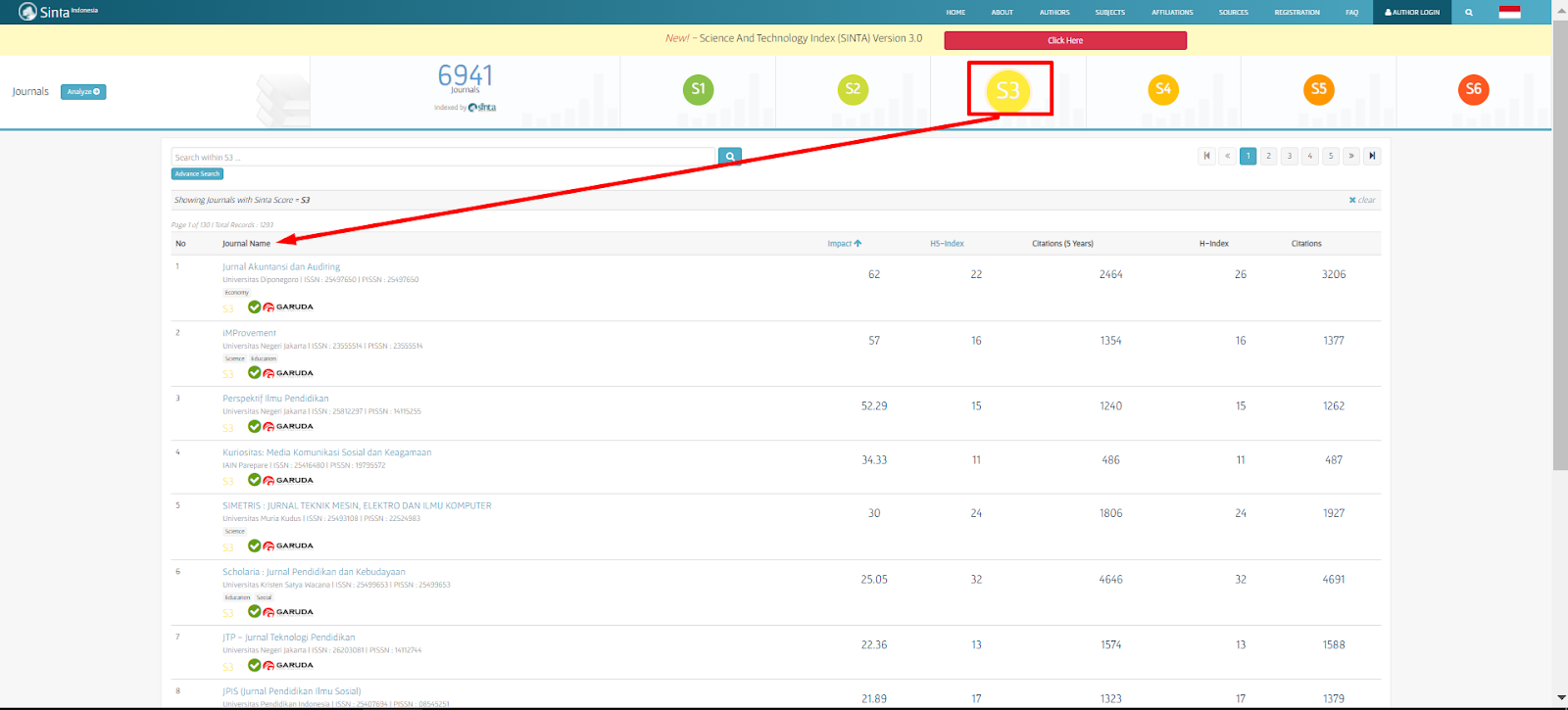Viewport: 1568px width, 710px height.
Task: Open the Kuriositas Media Komunikasi Sosial link
Action: 326,452
